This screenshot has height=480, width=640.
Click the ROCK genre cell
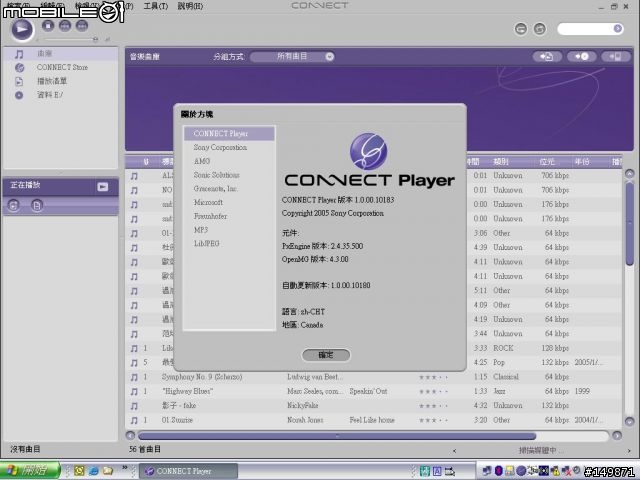(503, 349)
